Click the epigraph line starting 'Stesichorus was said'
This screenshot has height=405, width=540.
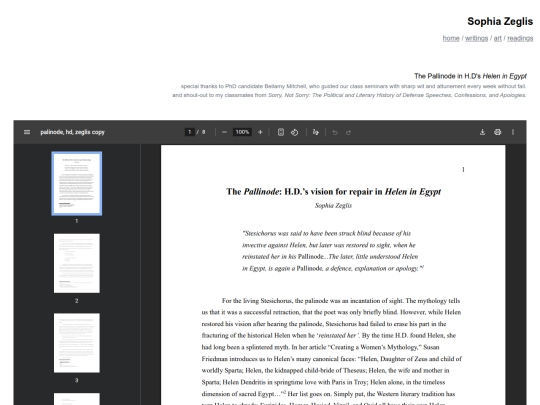[x=326, y=233]
